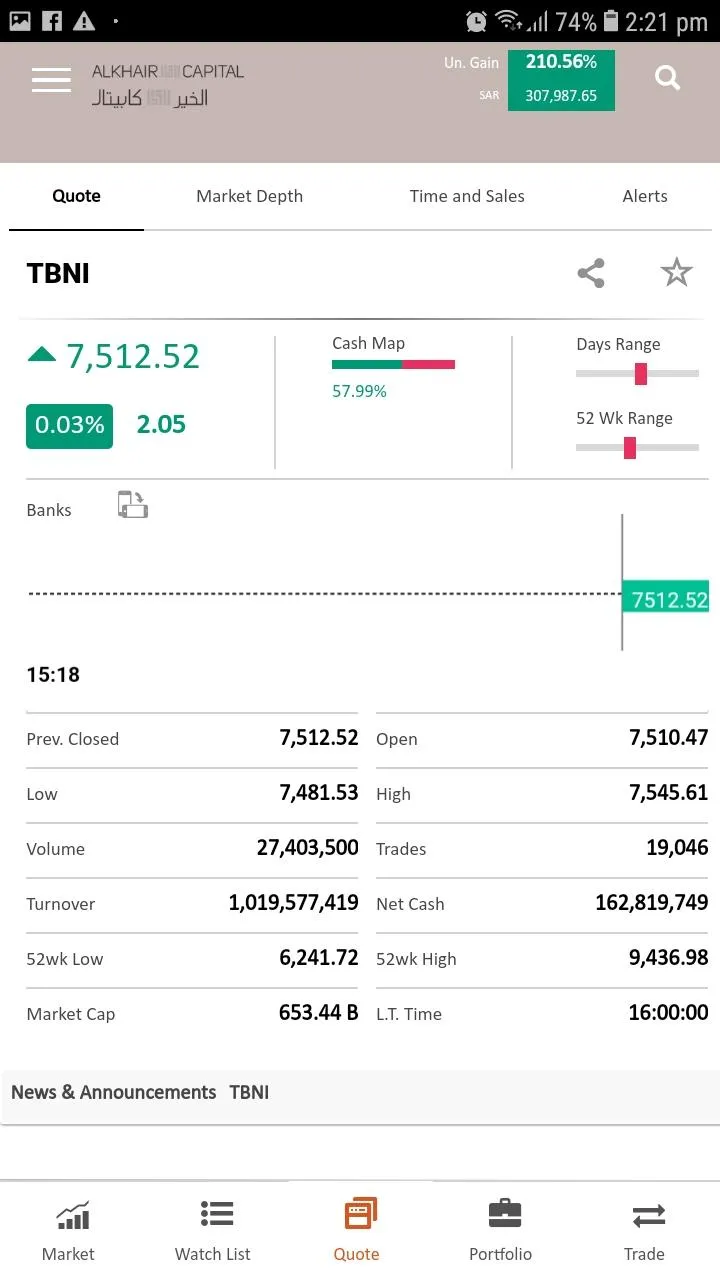Screen dimensions: 720x1280
Task: Open Market from bottom navigation
Action: point(69,1232)
